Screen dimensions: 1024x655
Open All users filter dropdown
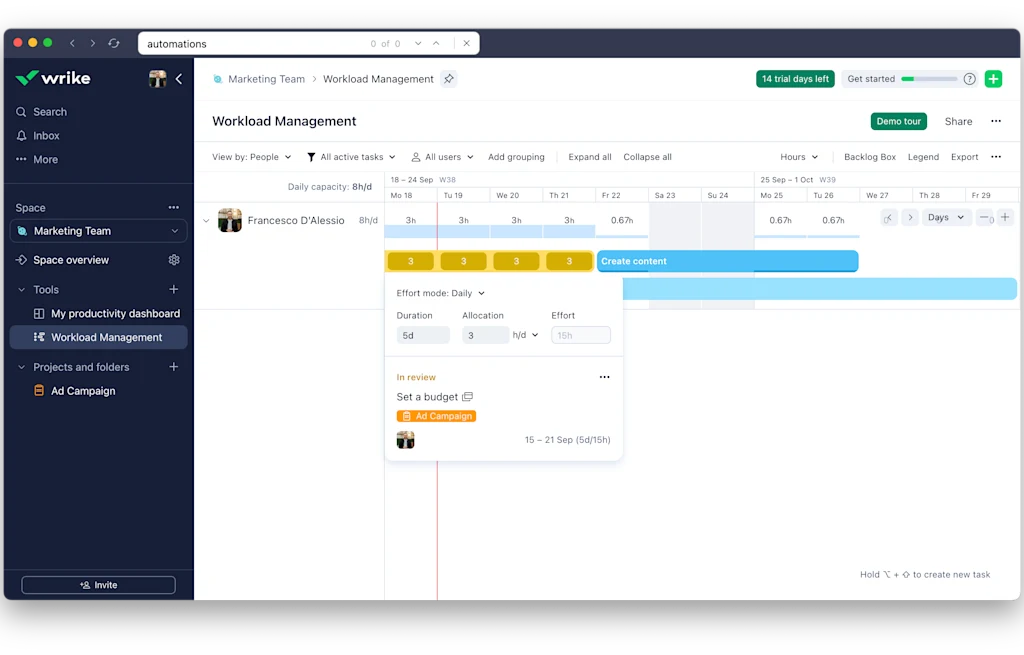point(442,157)
